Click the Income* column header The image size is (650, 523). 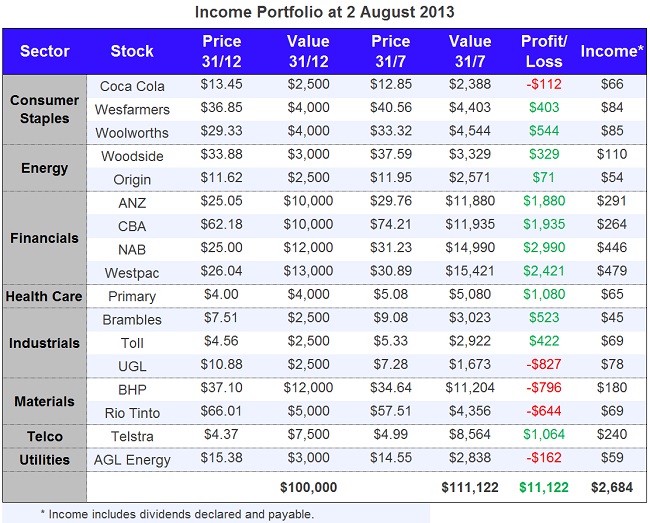click(608, 51)
